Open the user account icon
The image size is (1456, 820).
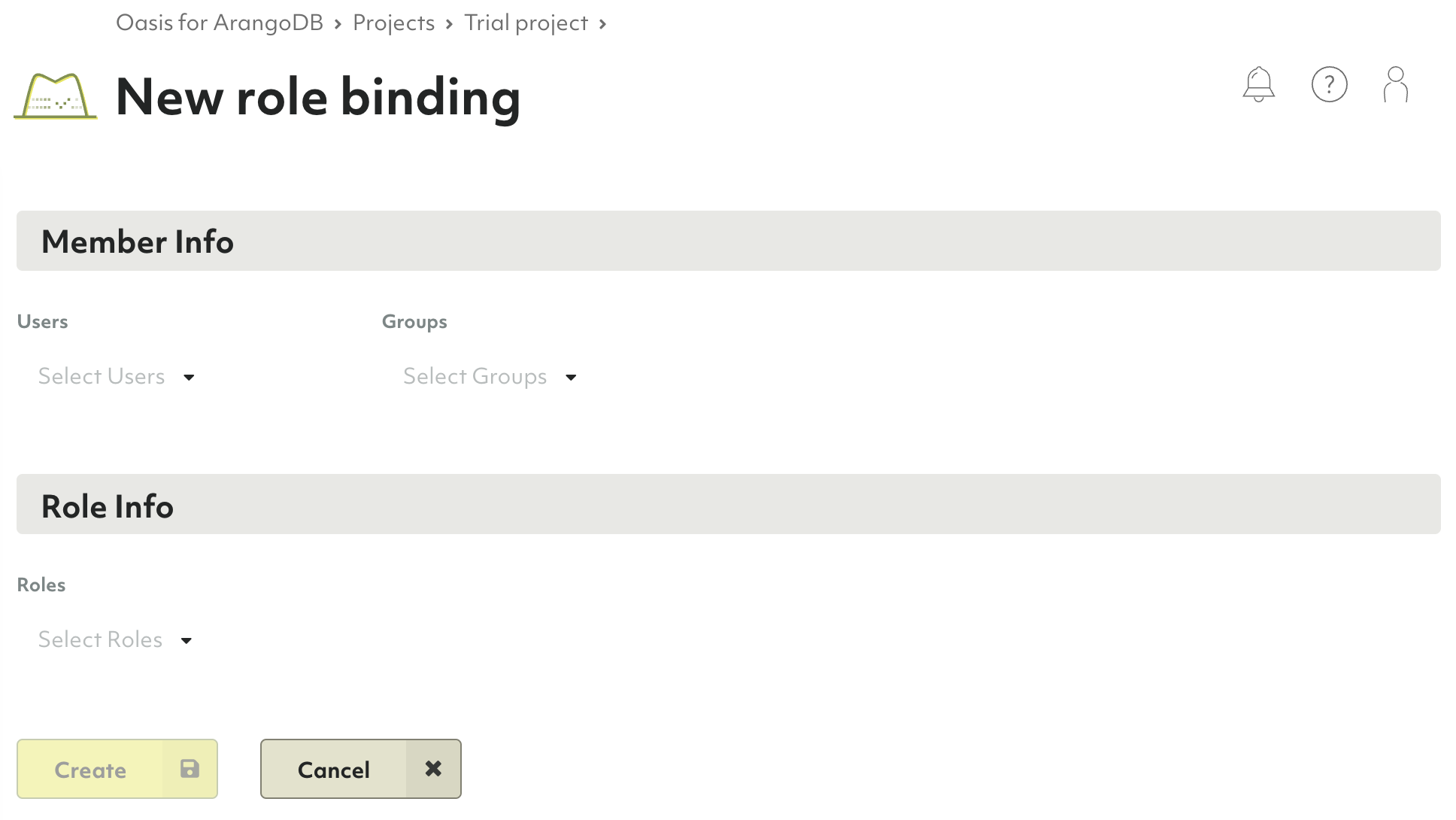tap(1395, 84)
